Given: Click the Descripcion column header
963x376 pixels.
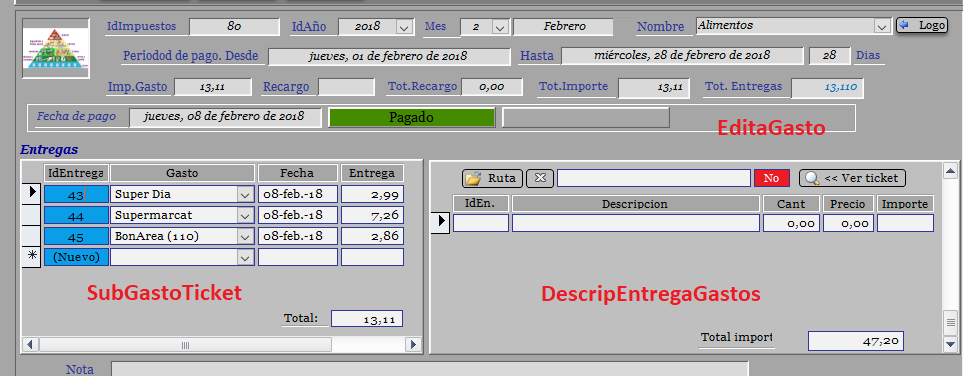Looking at the screenshot, I should click(x=636, y=203).
